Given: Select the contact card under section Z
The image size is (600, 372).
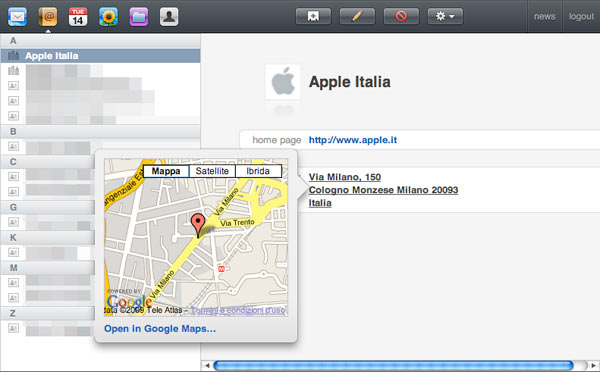Looking at the screenshot, I should tap(47, 328).
